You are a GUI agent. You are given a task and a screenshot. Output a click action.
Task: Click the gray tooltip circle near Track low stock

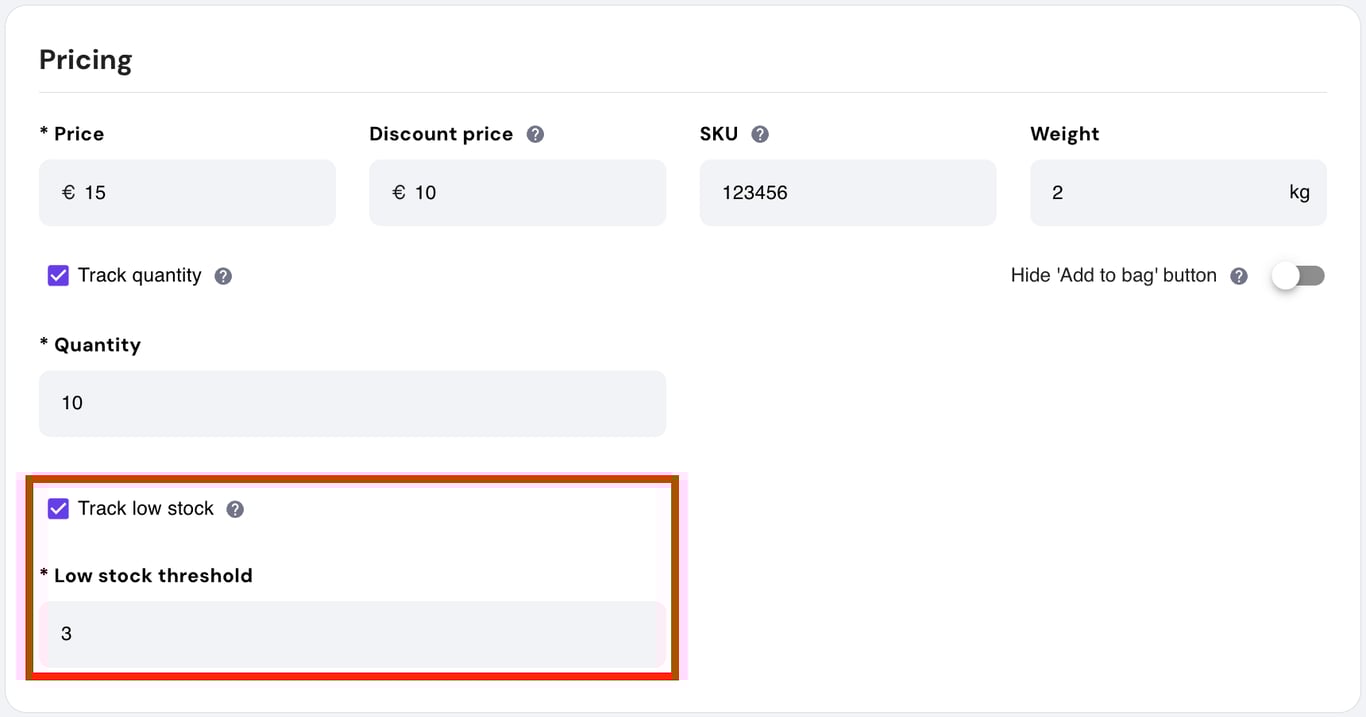click(235, 508)
